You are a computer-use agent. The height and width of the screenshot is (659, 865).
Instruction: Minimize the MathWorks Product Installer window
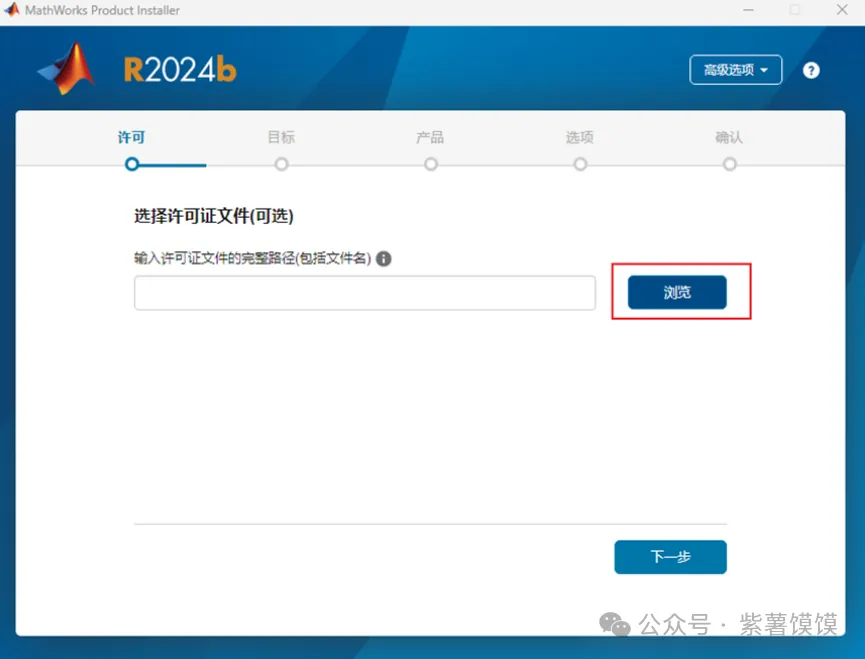pyautogui.click(x=749, y=10)
